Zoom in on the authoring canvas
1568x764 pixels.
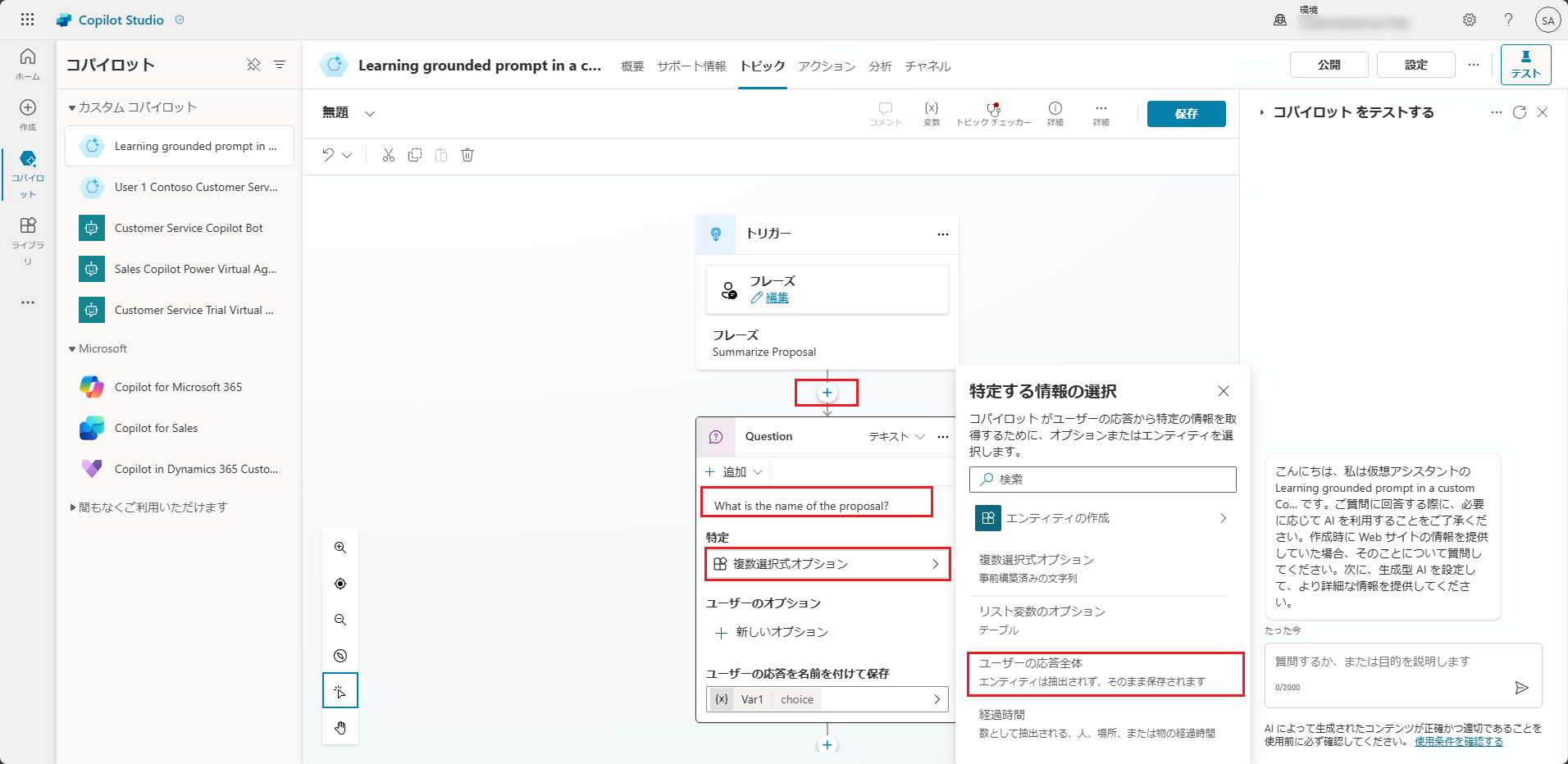tap(340, 548)
